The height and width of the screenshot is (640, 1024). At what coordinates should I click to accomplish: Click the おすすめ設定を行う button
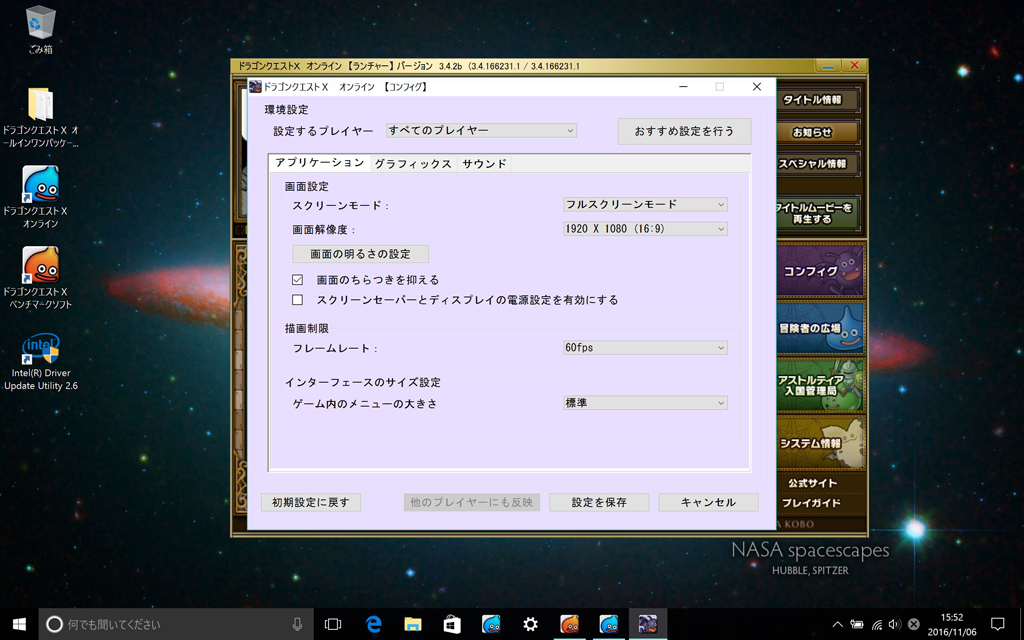[x=684, y=131]
